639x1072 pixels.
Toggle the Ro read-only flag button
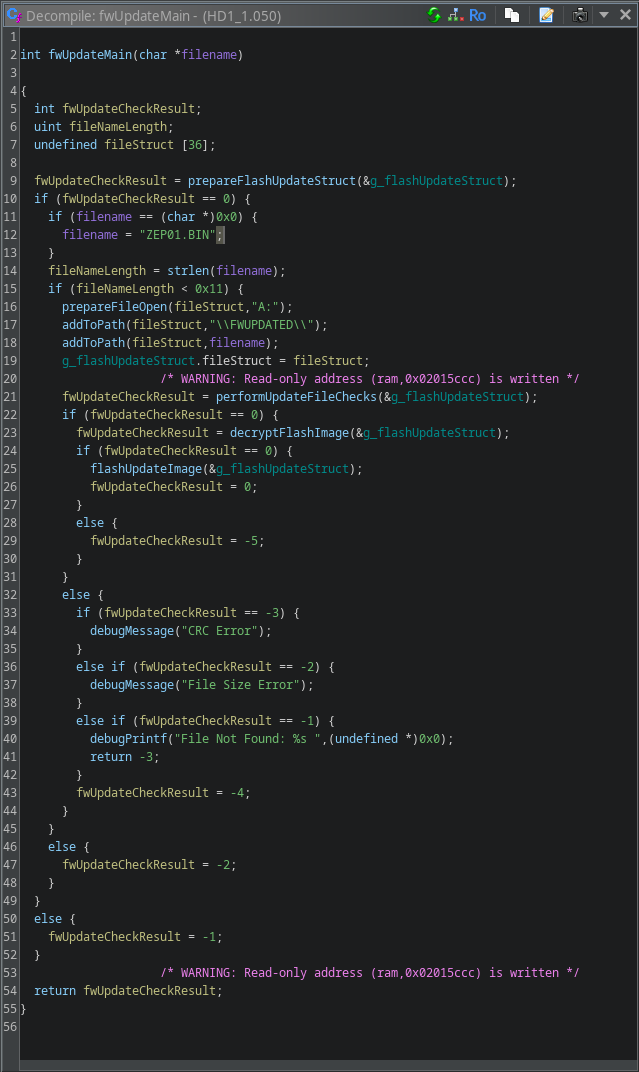478,15
